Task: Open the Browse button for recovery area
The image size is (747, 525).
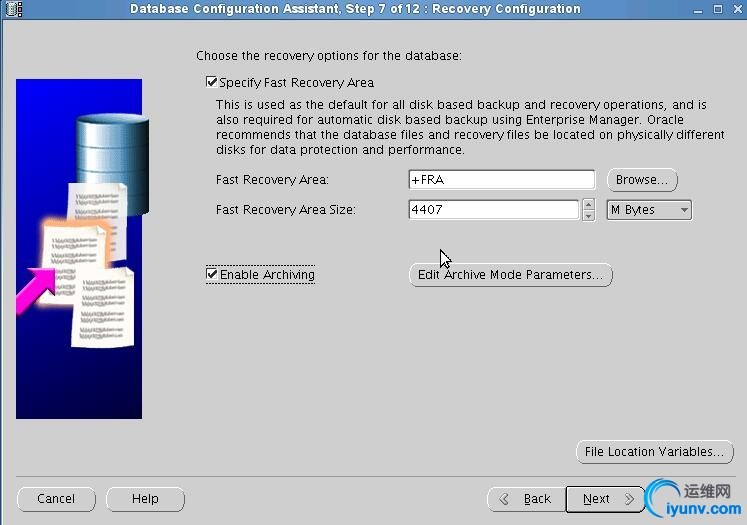Action: tap(642, 180)
